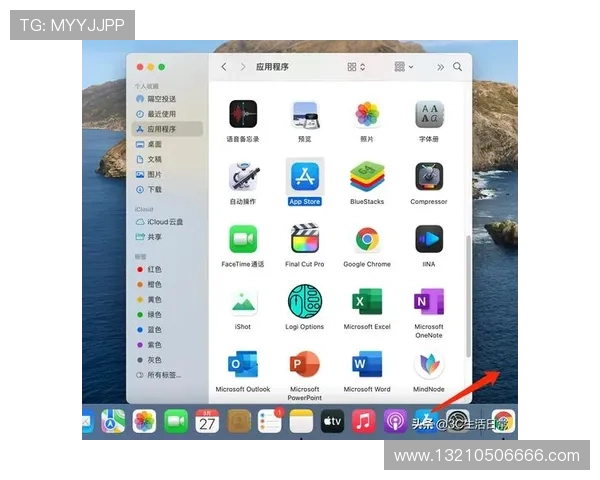Image resolution: width=600 pixels, height=480 pixels.
Task: Open Google Chrome in the Finder window
Action: coord(367,239)
